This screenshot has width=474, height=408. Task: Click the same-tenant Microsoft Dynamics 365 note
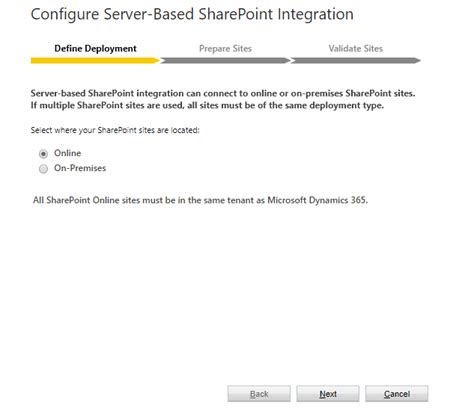[x=200, y=200]
